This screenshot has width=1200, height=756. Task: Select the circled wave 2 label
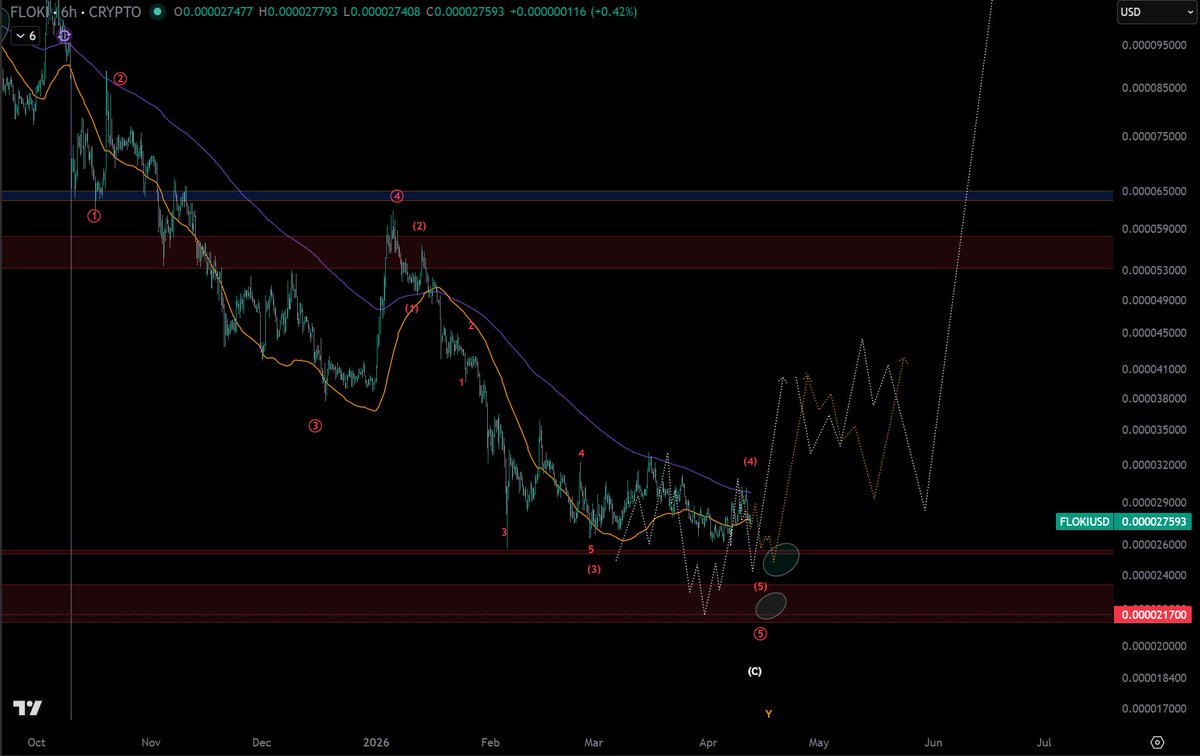pos(120,78)
